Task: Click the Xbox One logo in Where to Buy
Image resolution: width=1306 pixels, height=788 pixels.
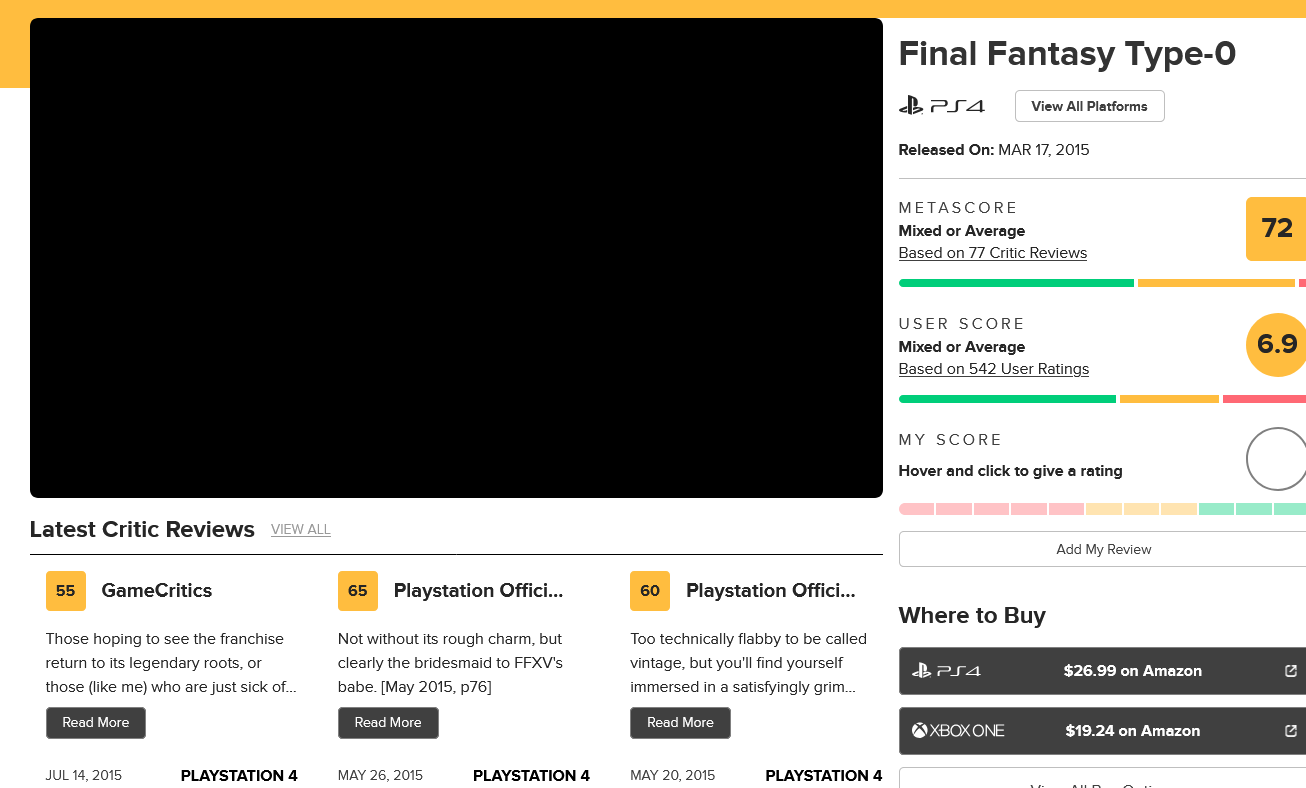Action: pos(958,731)
